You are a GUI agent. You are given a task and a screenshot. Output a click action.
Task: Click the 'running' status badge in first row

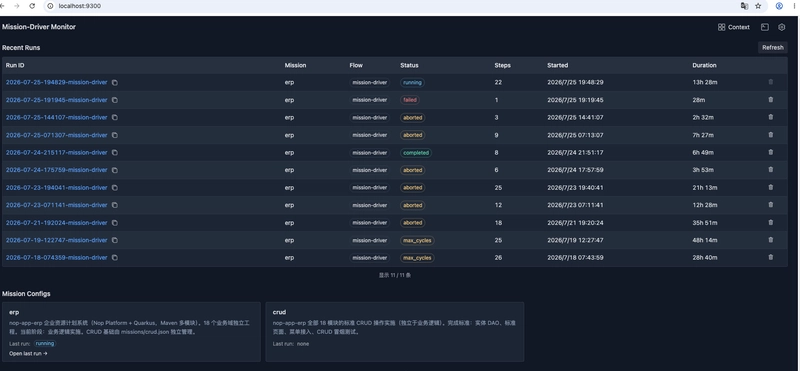coord(412,83)
